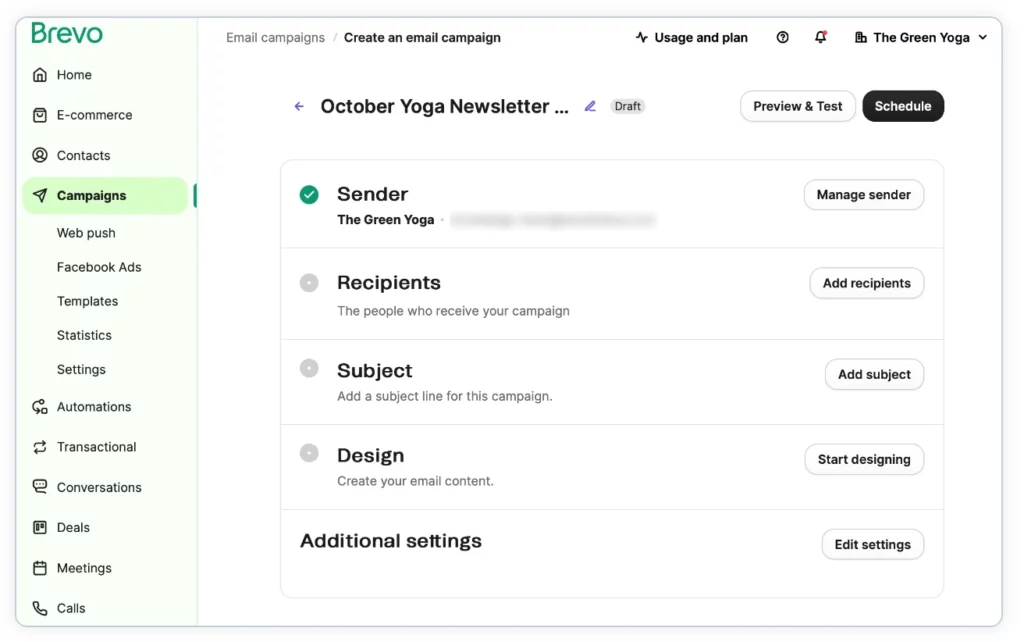The width and height of the screenshot is (1024, 642).
Task: Click Add recipients button
Action: [x=866, y=283]
